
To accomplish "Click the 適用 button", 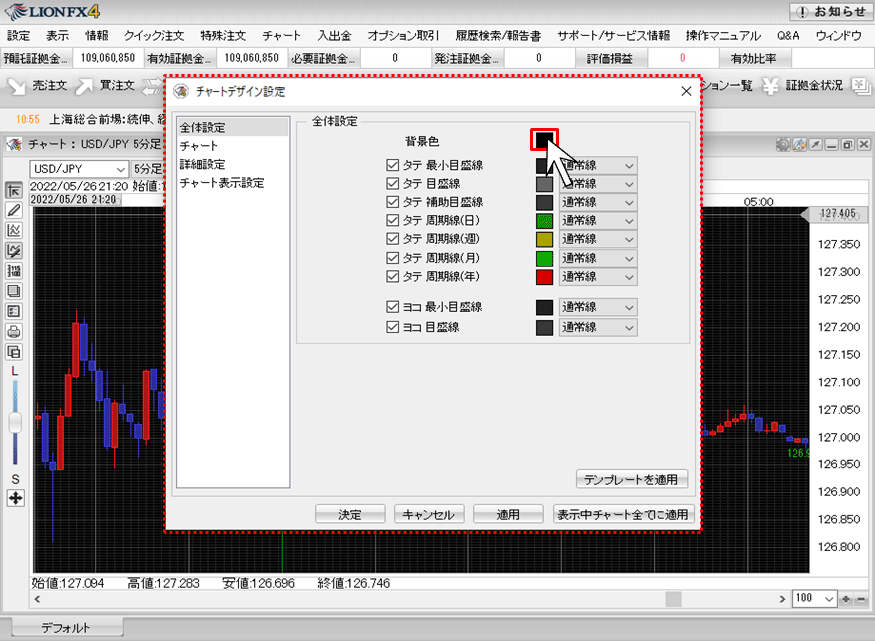I will (x=508, y=514).
